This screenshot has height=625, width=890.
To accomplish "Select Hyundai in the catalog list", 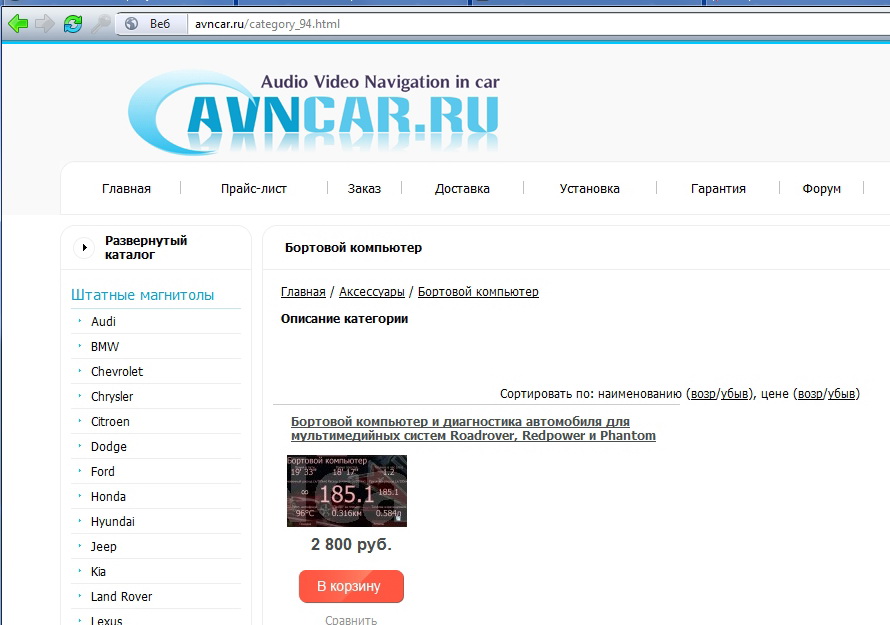I will click(112, 522).
